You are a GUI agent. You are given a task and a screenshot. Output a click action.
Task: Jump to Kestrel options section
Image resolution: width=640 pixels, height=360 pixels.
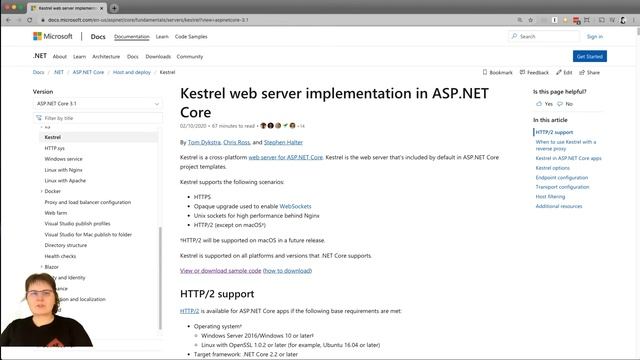point(553,168)
